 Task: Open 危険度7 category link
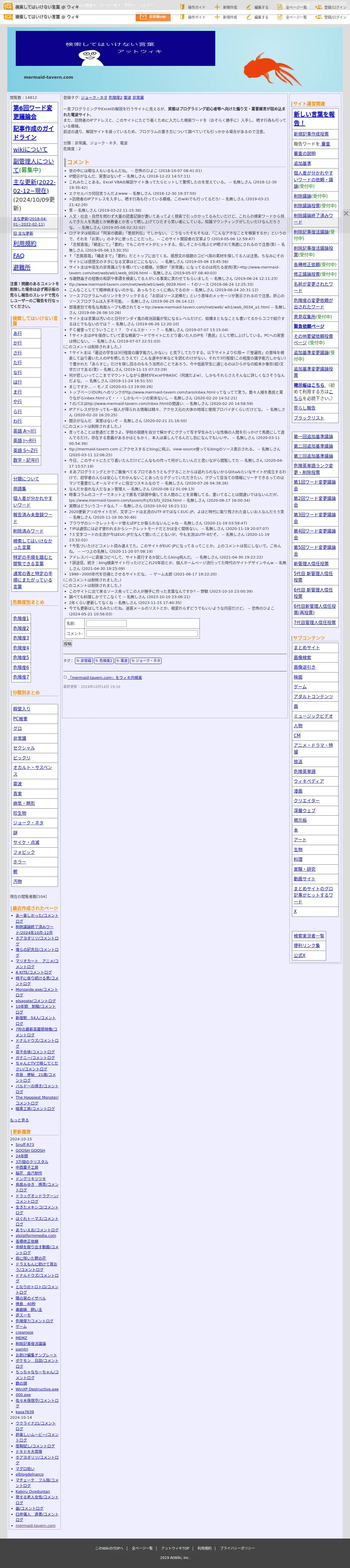point(21,677)
